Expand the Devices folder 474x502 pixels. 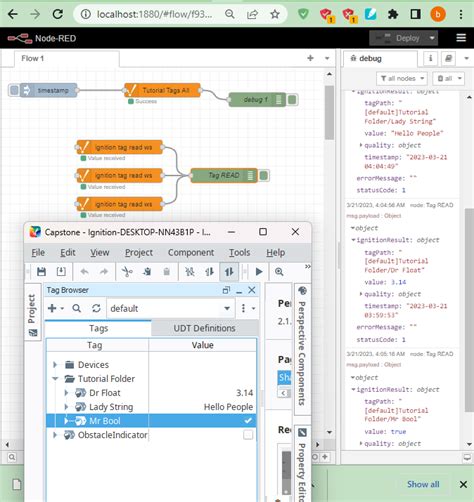55,365
